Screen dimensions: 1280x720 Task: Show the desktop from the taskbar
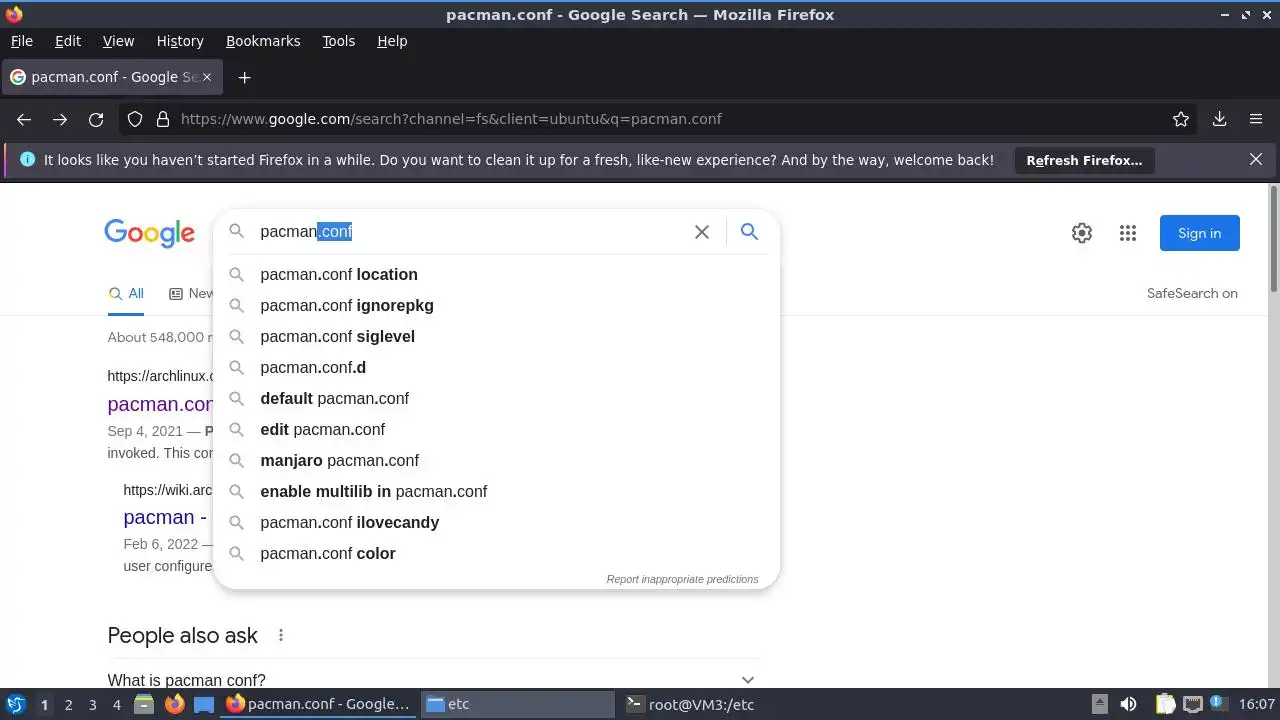(204, 704)
